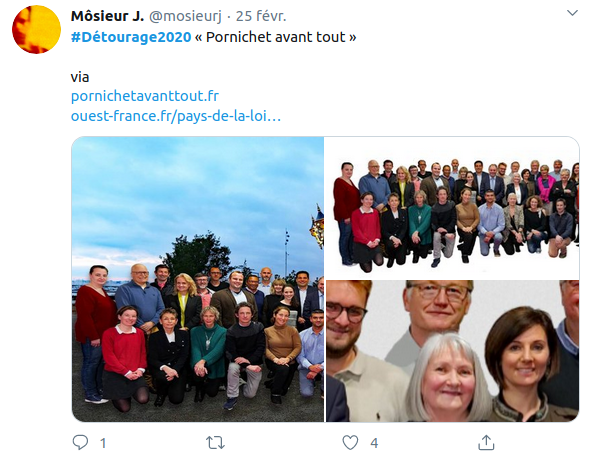View the close-up faces photo at bottom right
Screen dimensions: 590x456
click(x=452, y=351)
